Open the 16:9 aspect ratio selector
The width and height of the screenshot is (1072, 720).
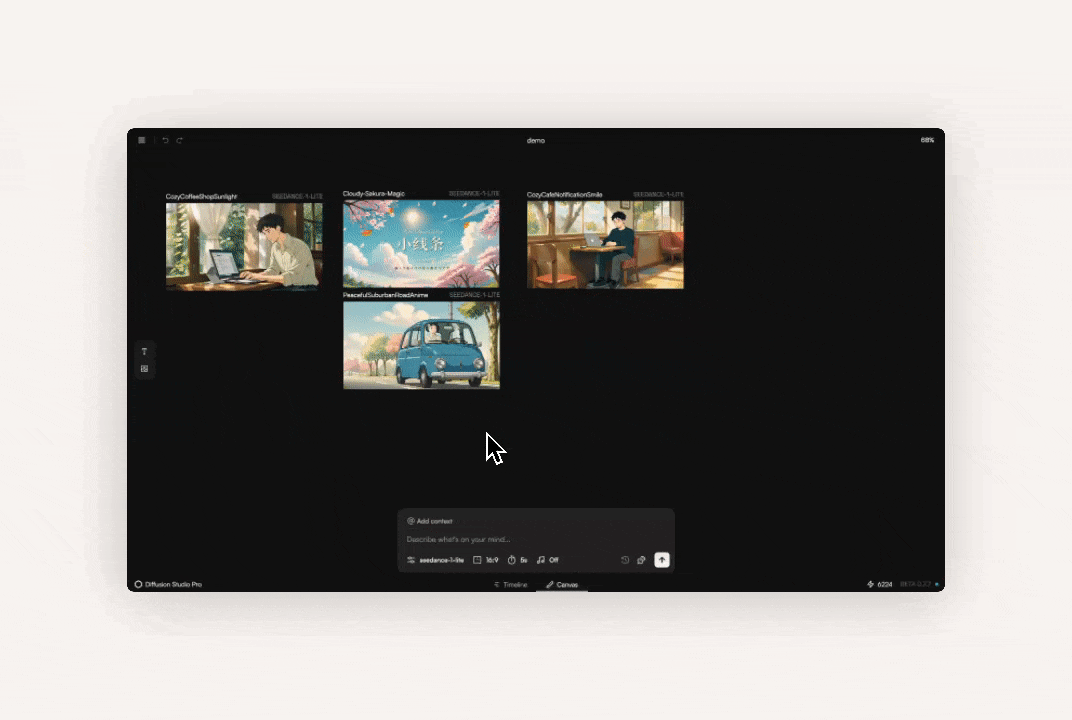coord(488,560)
